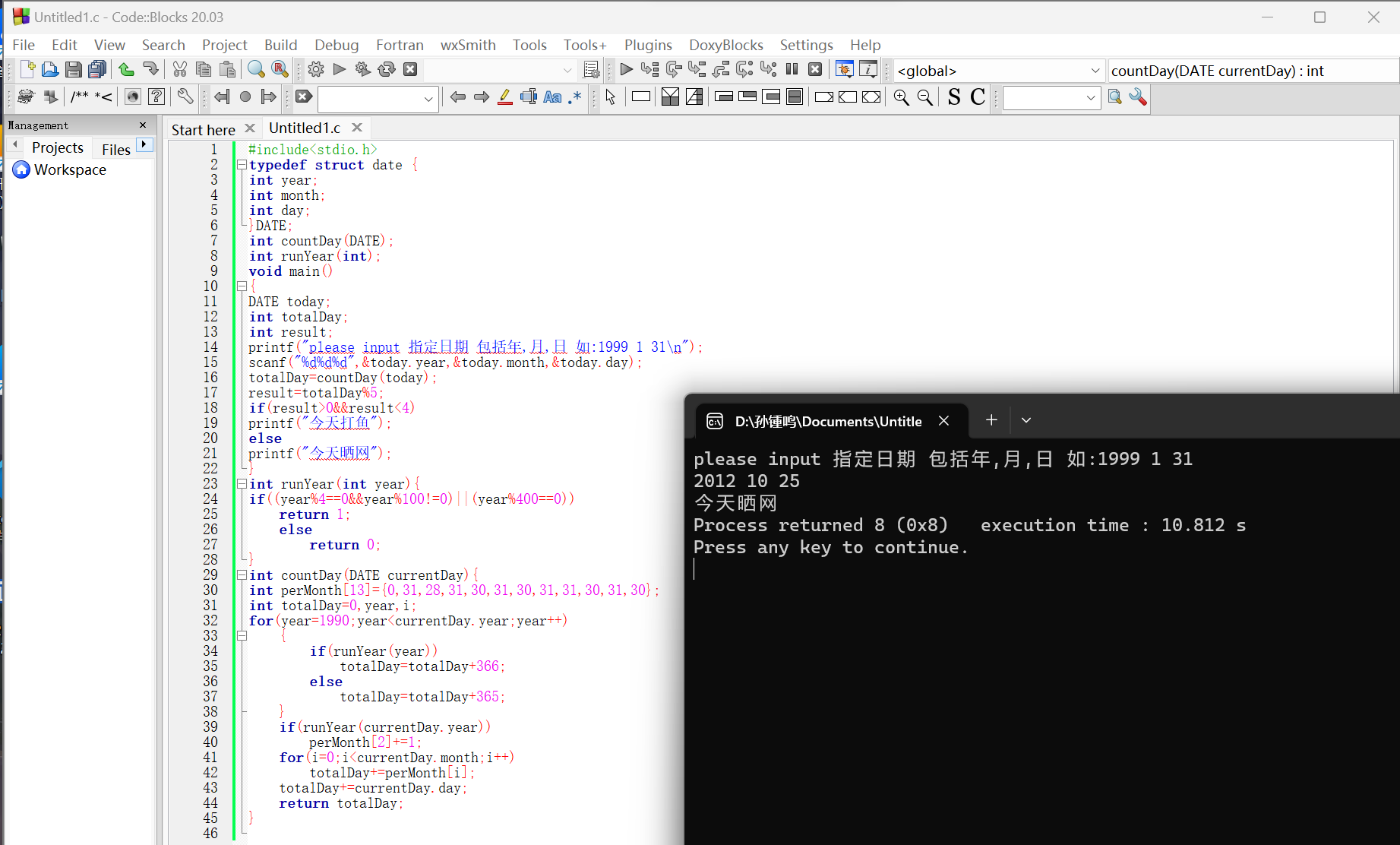Open the File menu
The height and width of the screenshot is (845, 1400).
coord(24,45)
